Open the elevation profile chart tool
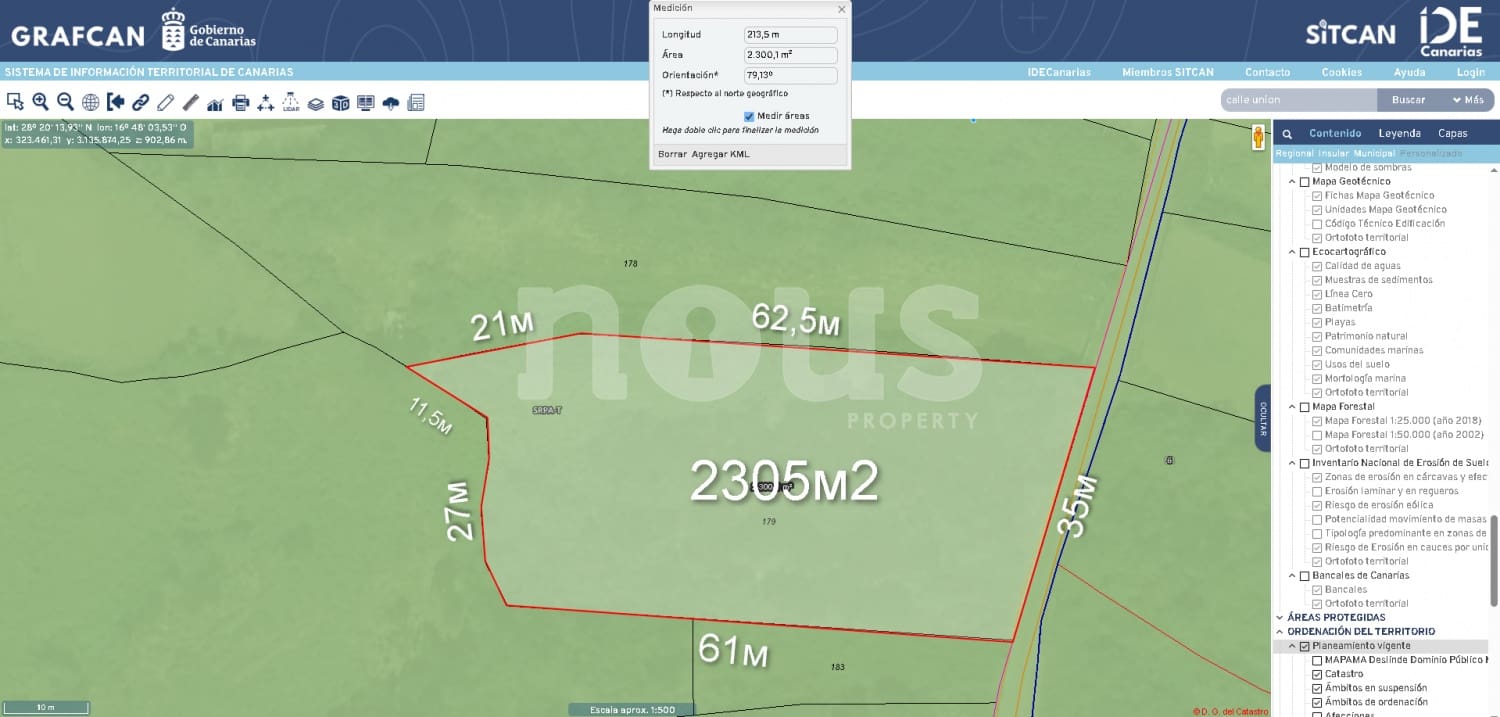 click(x=215, y=102)
